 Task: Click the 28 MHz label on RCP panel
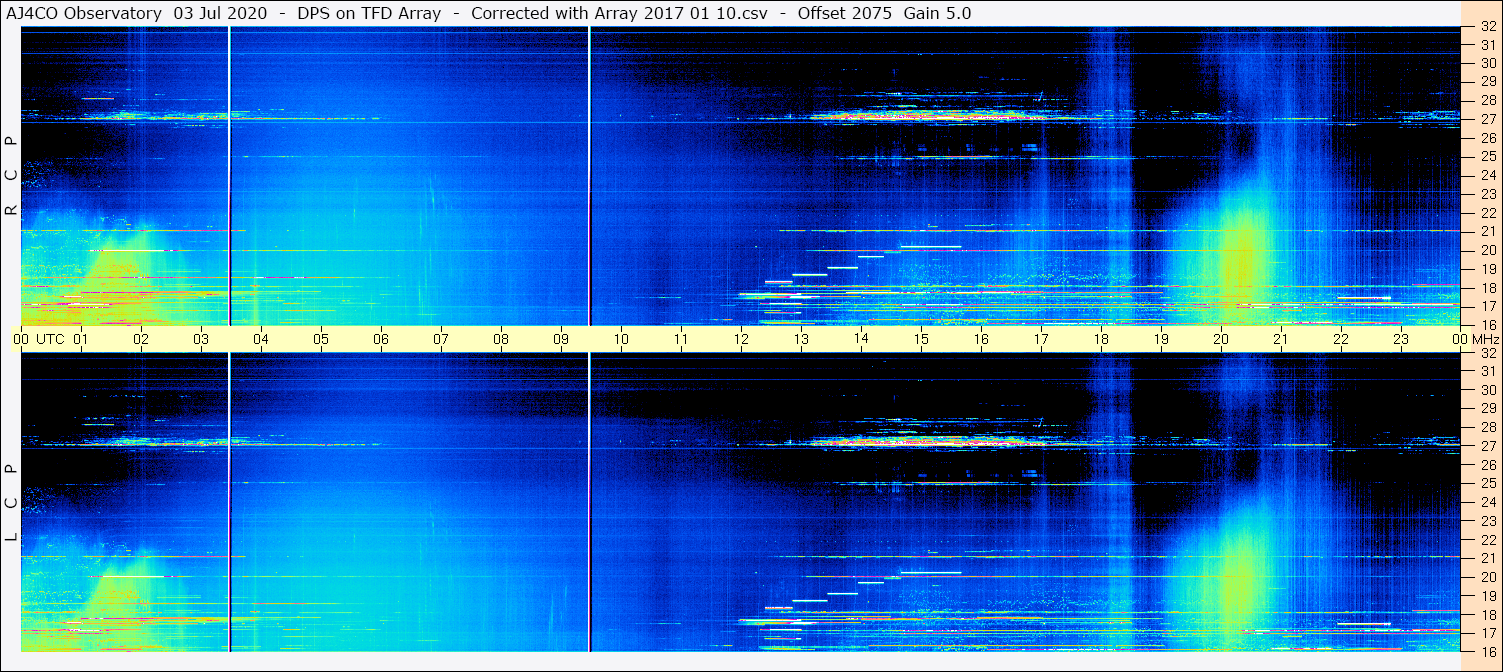(1487, 100)
